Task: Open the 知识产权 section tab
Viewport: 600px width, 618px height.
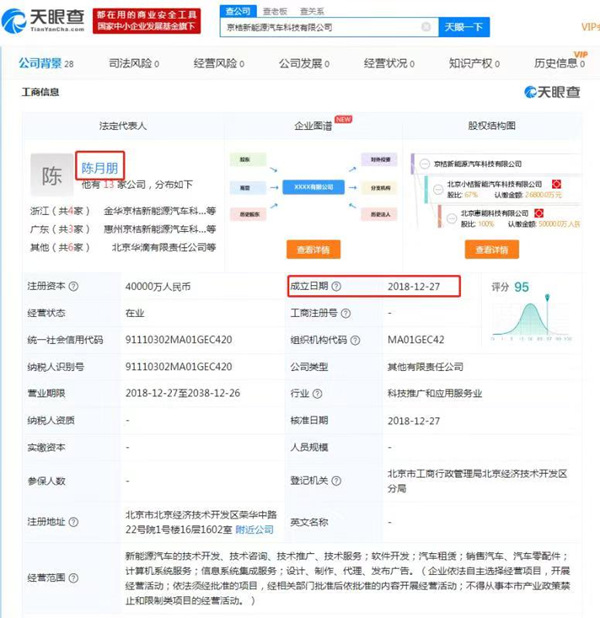Action: pyautogui.click(x=474, y=63)
